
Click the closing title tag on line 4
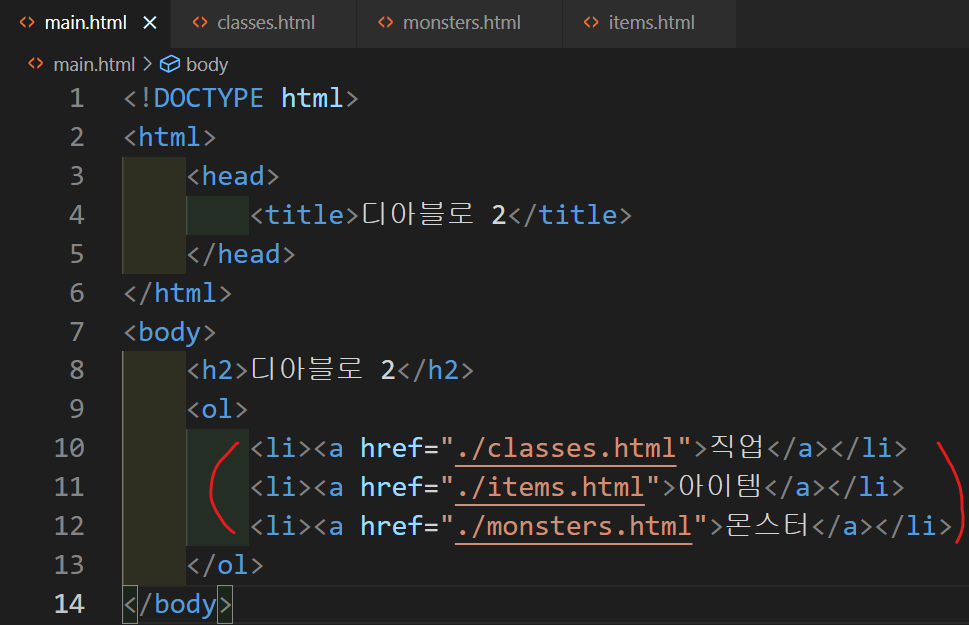[570, 215]
